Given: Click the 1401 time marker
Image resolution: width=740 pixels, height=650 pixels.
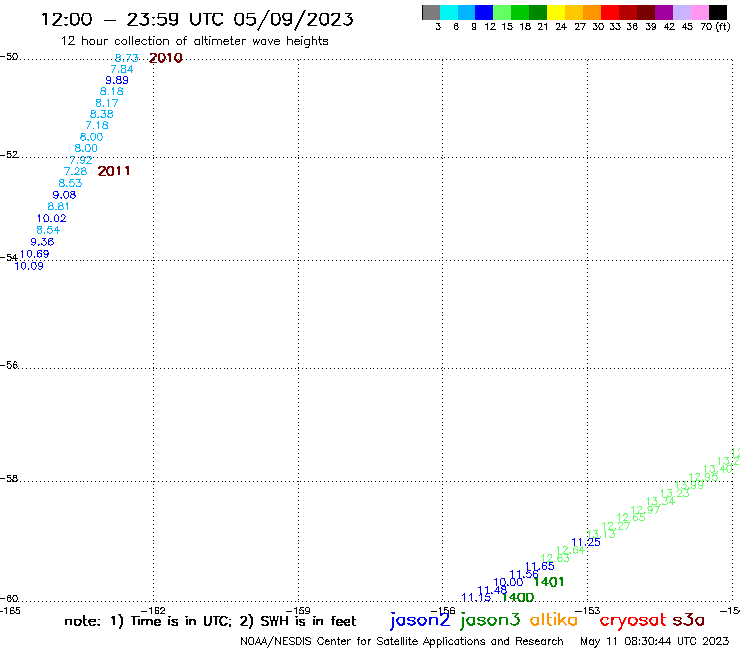Looking at the screenshot, I should click(548, 582).
